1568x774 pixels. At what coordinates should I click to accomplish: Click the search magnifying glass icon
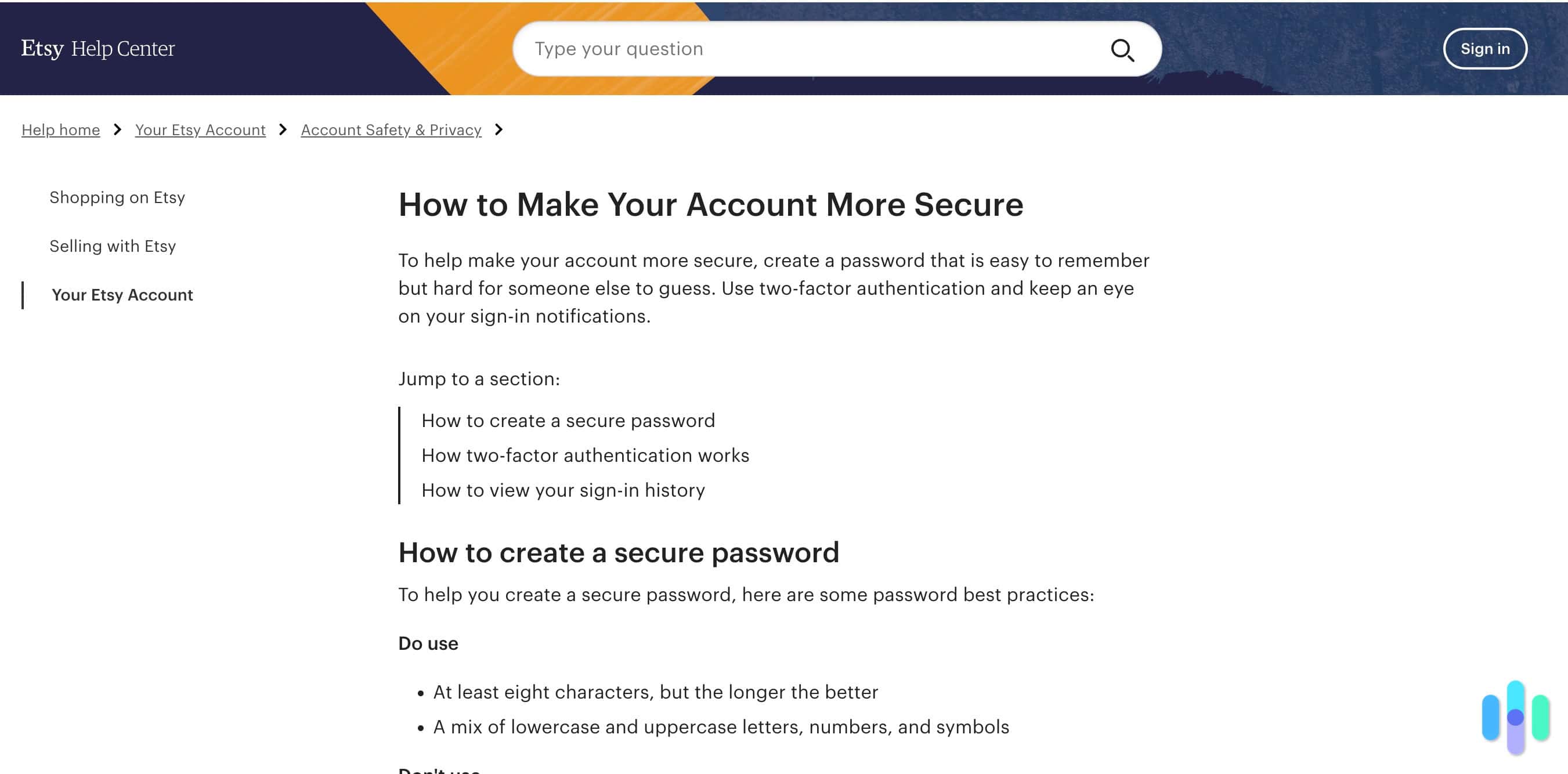[x=1123, y=50]
